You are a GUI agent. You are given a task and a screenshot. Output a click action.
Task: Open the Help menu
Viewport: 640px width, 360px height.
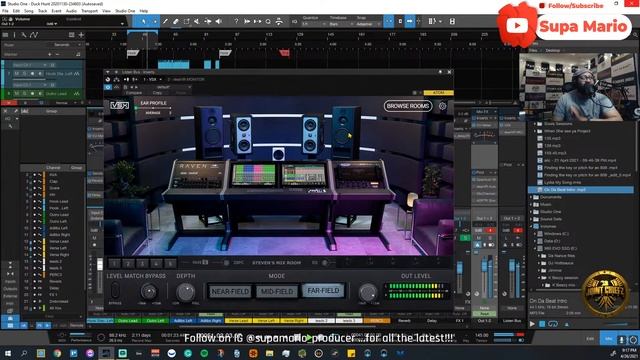pyautogui.click(x=144, y=11)
